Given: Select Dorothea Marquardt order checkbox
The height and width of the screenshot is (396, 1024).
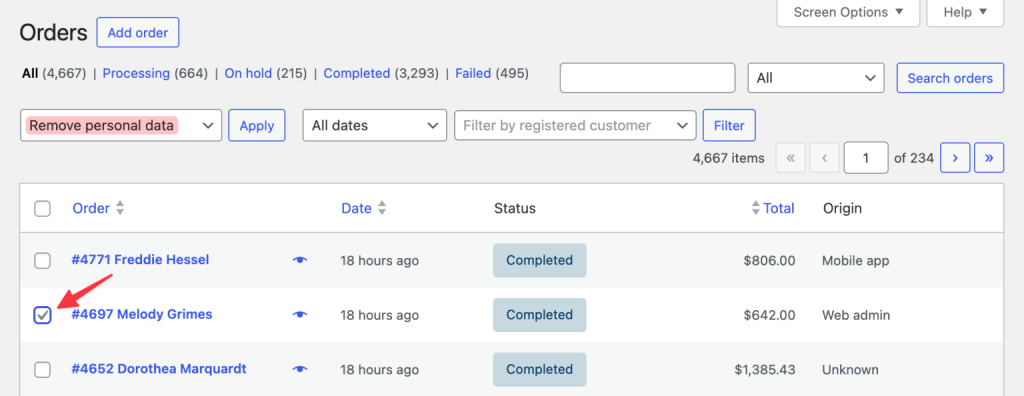Looking at the screenshot, I should [x=42, y=370].
